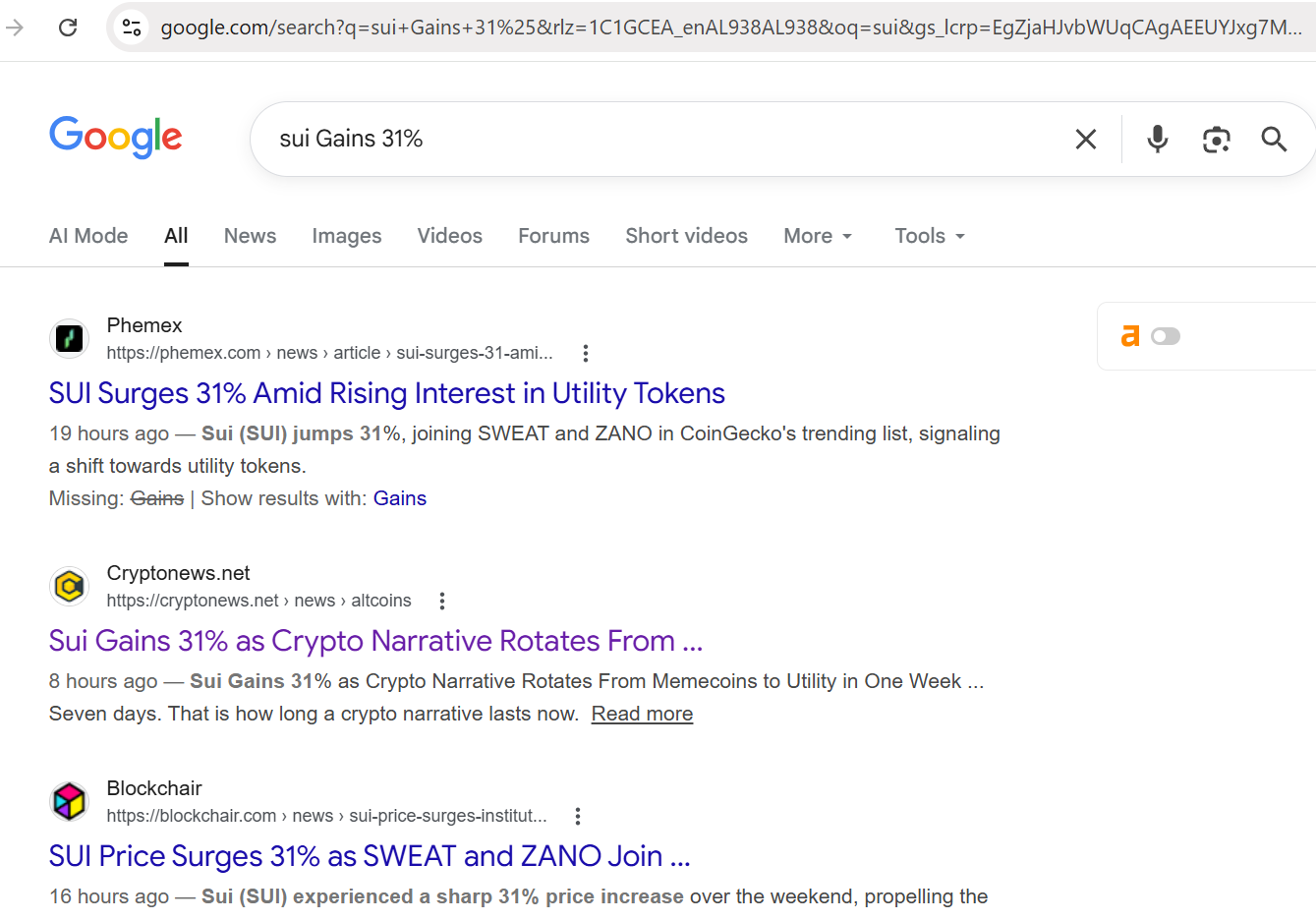Open 'SUI Price Surges 31% as SWEAT' result

(370, 856)
